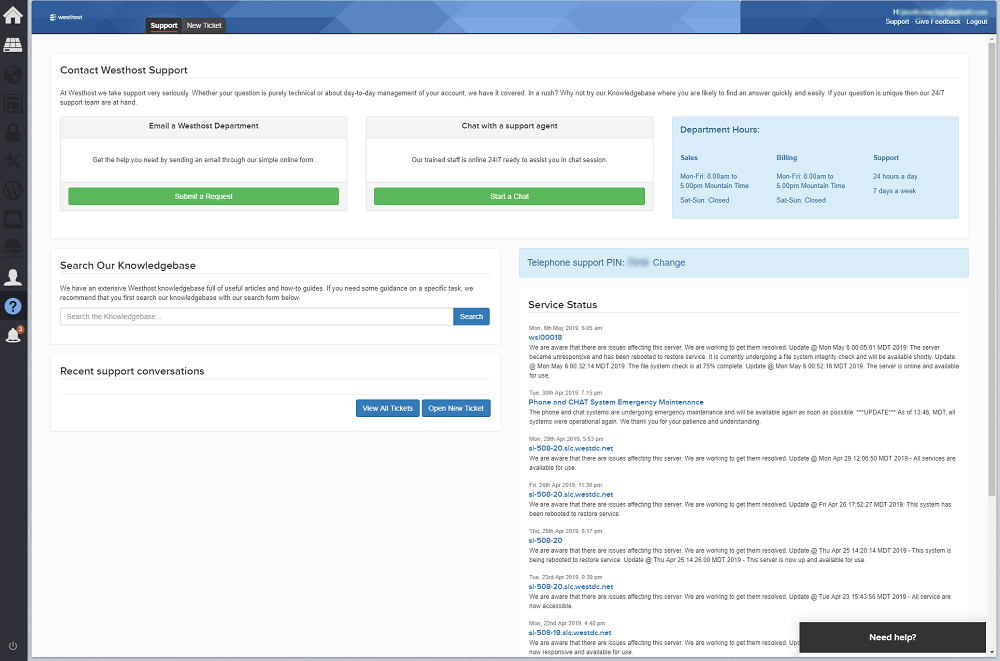This screenshot has width=1000, height=661.
Task: Click the '24 hours a day' Support hours text
Action: pos(895,176)
